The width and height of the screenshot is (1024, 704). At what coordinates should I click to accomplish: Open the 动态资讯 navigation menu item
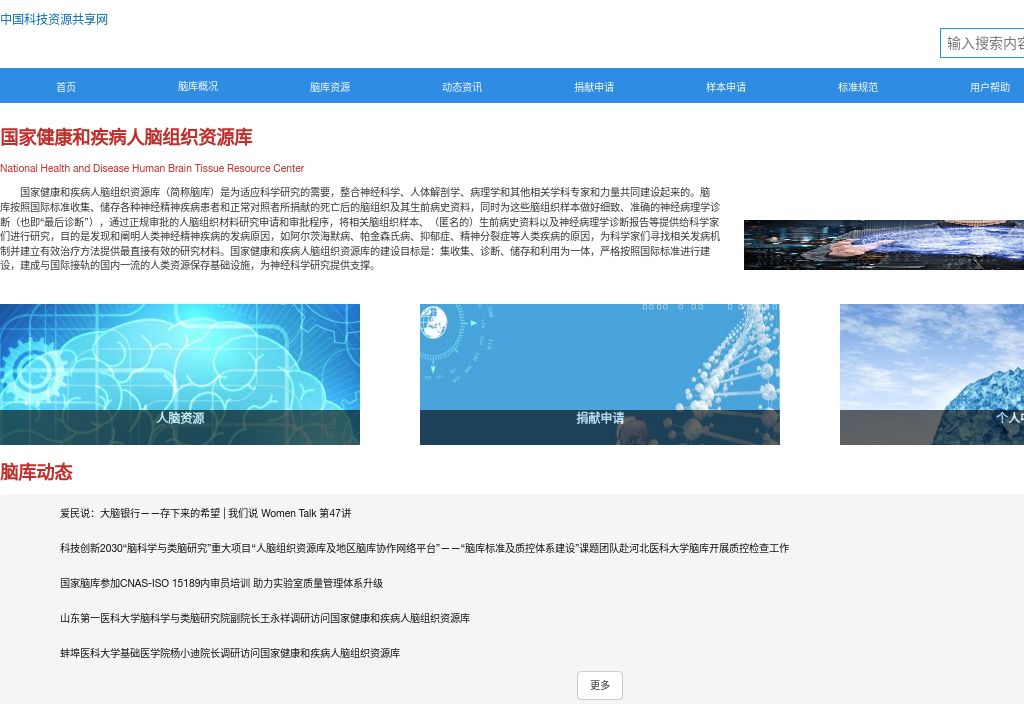461,87
